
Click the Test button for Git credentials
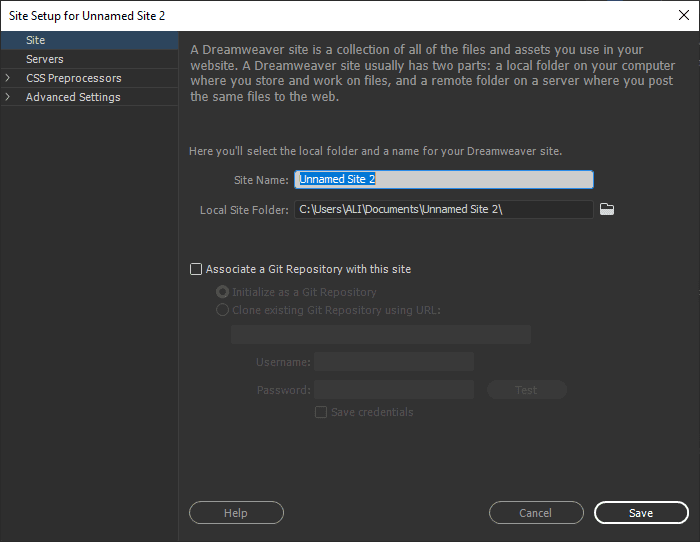tap(527, 390)
